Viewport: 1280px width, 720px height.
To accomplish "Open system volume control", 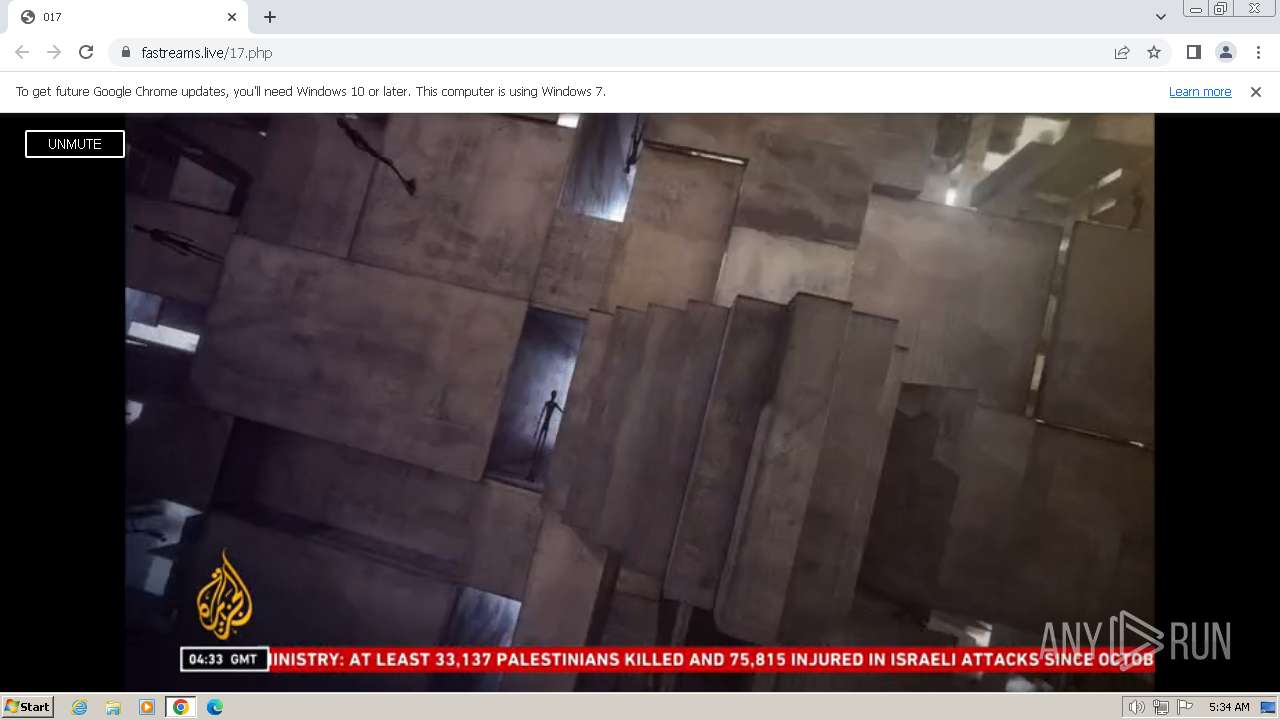I will click(x=1136, y=707).
